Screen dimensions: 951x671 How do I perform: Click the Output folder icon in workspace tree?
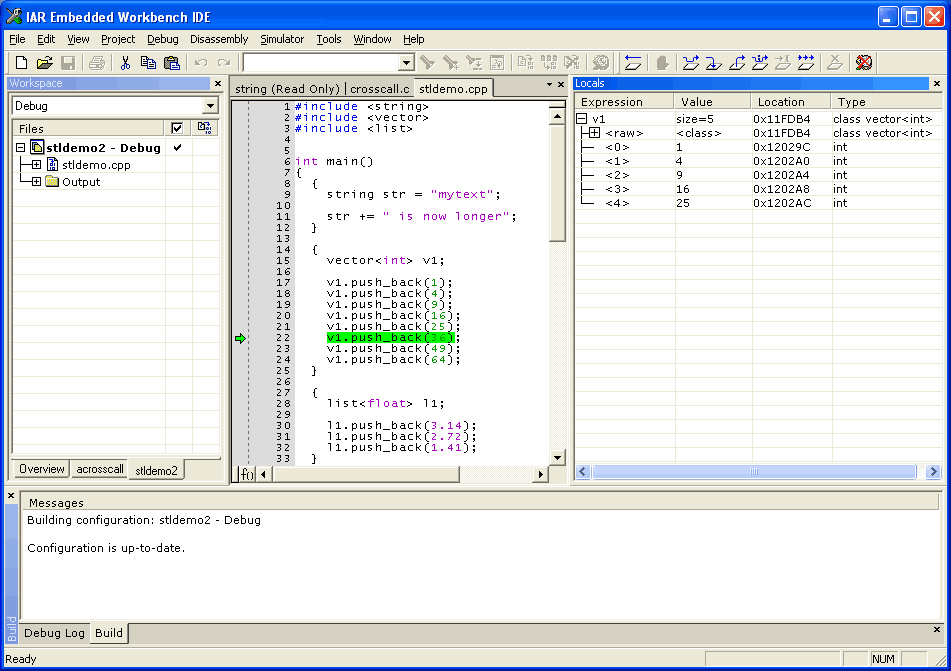(52, 181)
